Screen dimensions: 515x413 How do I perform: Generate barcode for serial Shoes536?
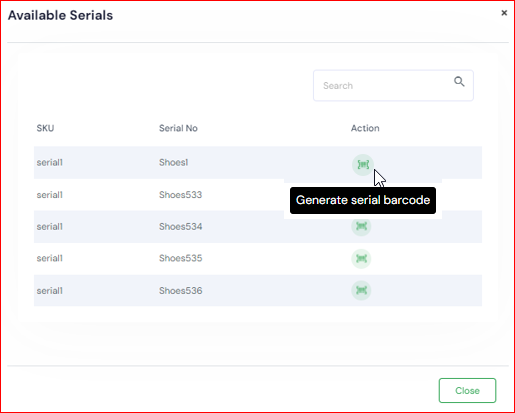click(x=361, y=290)
